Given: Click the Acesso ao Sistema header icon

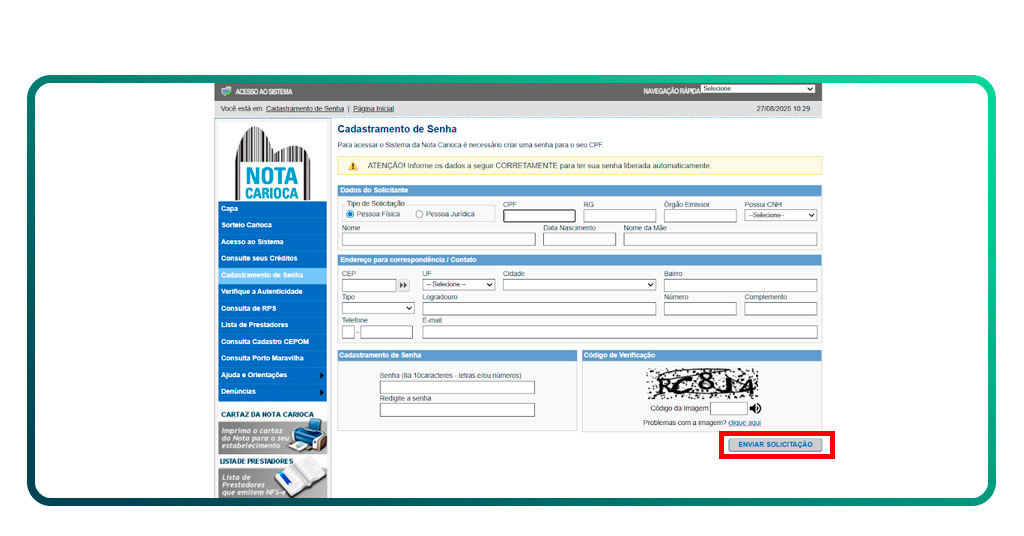Looking at the screenshot, I should [226, 91].
